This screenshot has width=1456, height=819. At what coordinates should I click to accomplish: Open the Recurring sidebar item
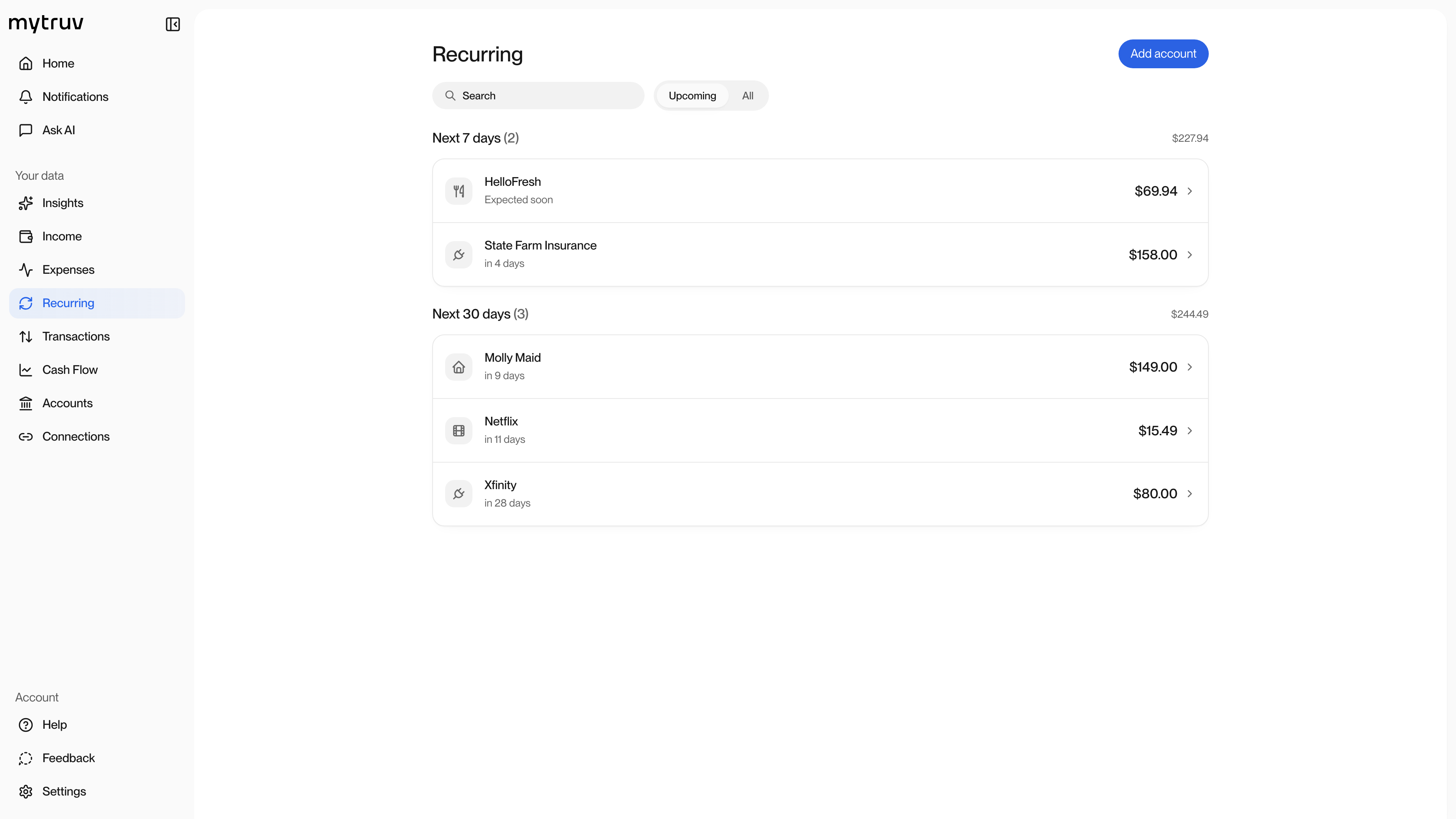pos(97,303)
